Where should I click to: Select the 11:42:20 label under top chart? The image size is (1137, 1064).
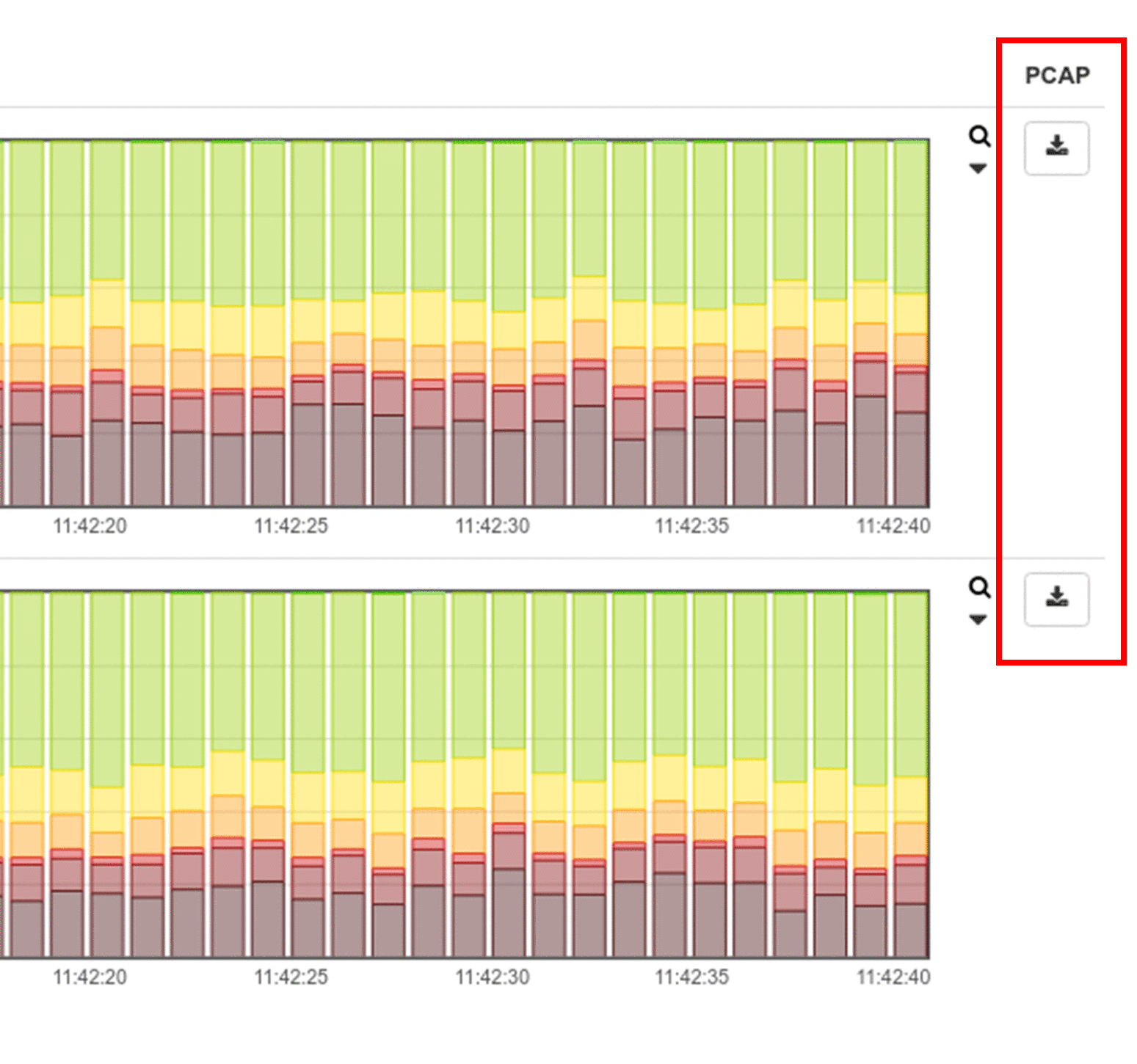coord(90,526)
